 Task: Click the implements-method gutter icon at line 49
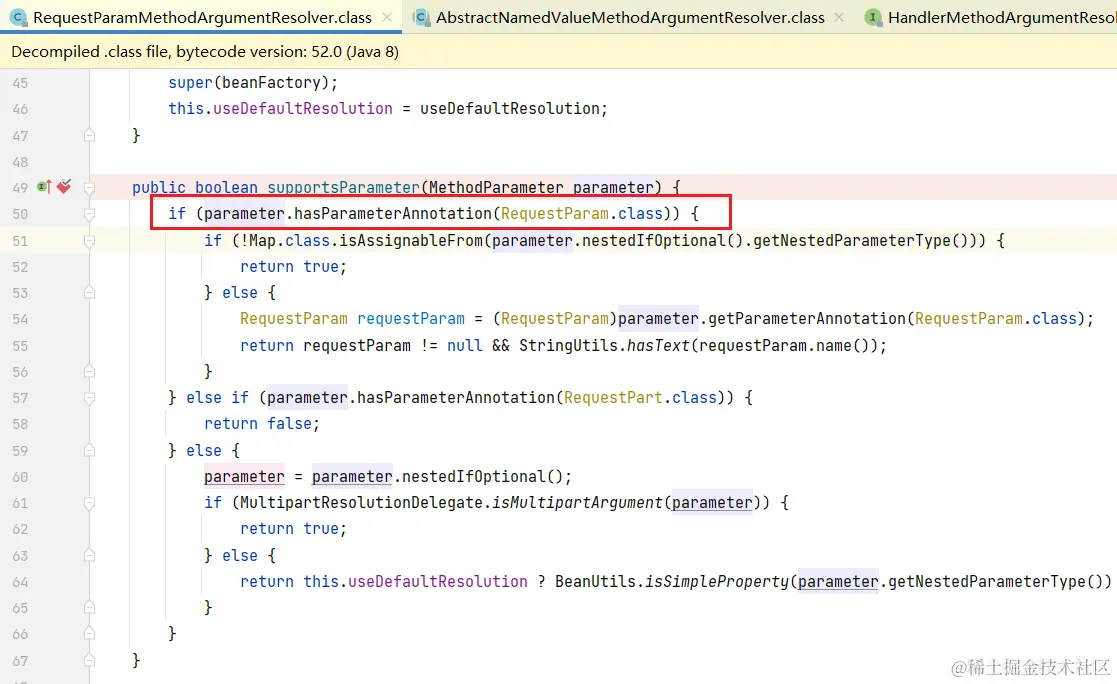[44, 187]
